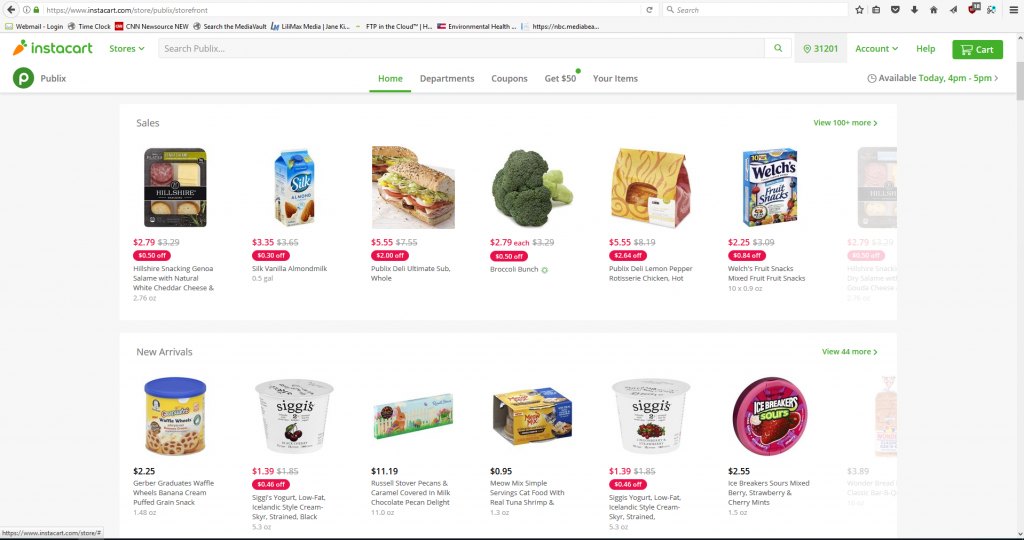Change the 31201 zip code location
The height and width of the screenshot is (540, 1024).
click(x=821, y=48)
